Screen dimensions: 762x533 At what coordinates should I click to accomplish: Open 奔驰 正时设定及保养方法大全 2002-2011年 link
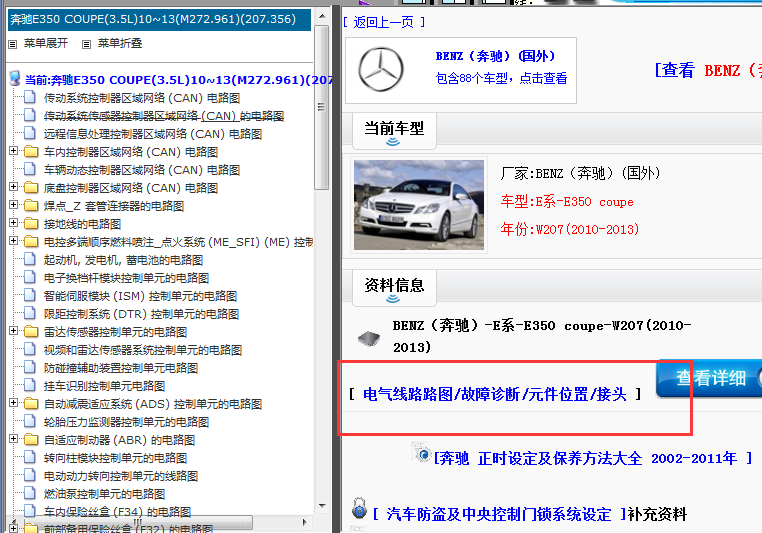click(x=593, y=458)
